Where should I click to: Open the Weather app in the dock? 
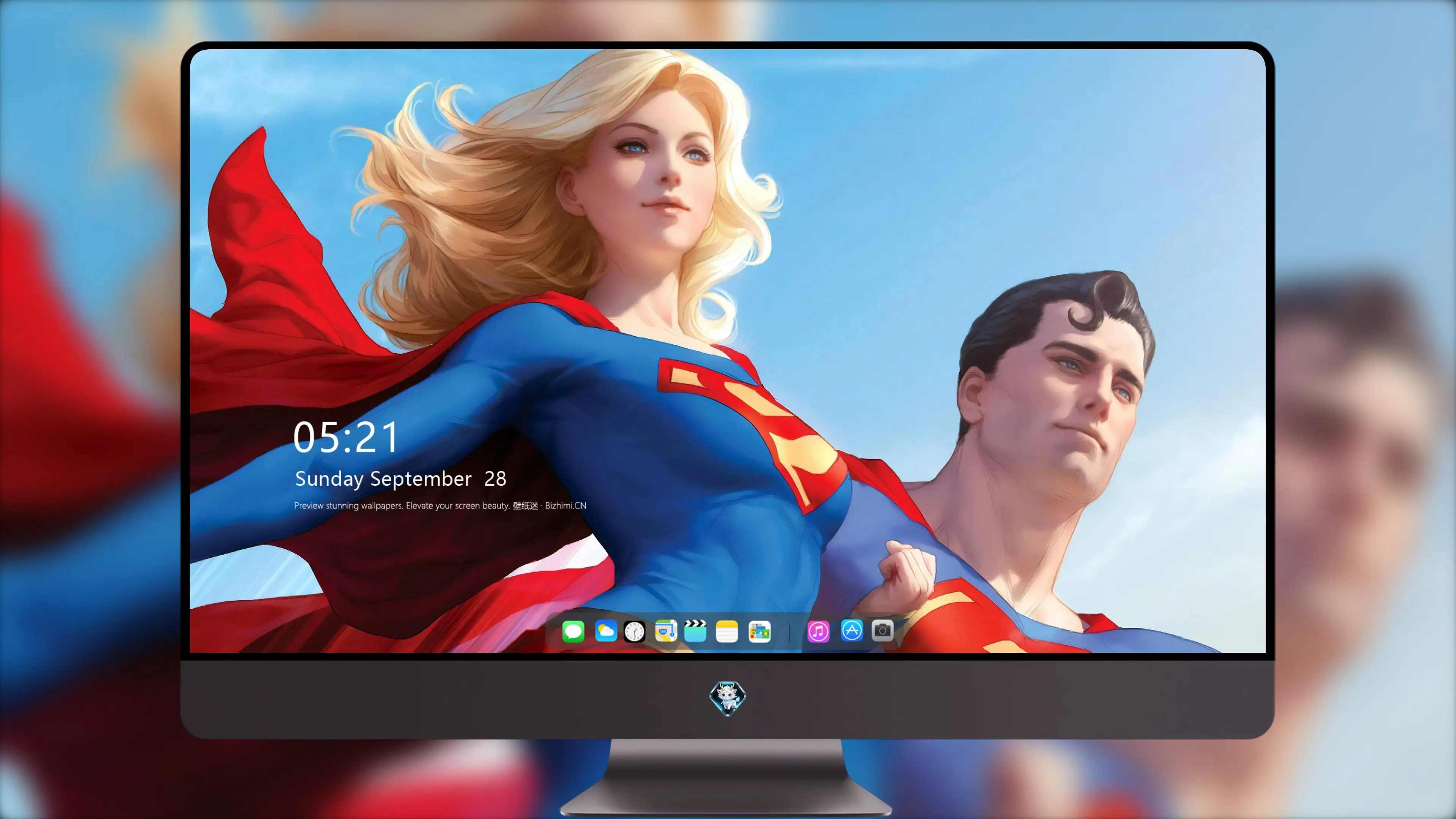pos(606,631)
